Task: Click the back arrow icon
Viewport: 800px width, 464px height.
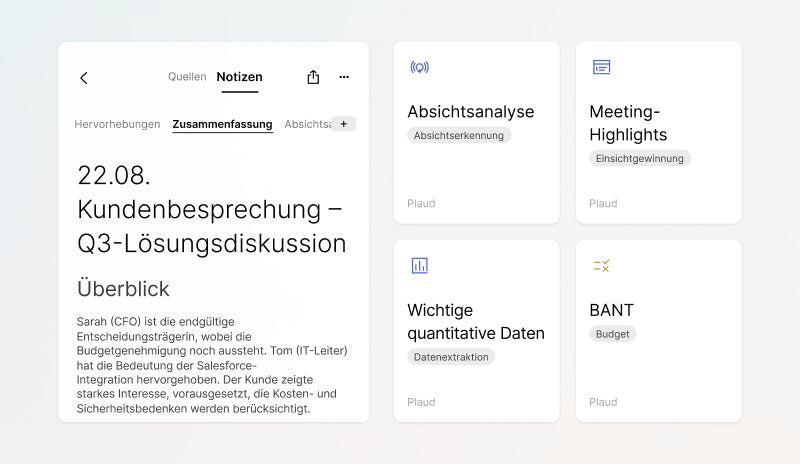Action: tap(84, 78)
